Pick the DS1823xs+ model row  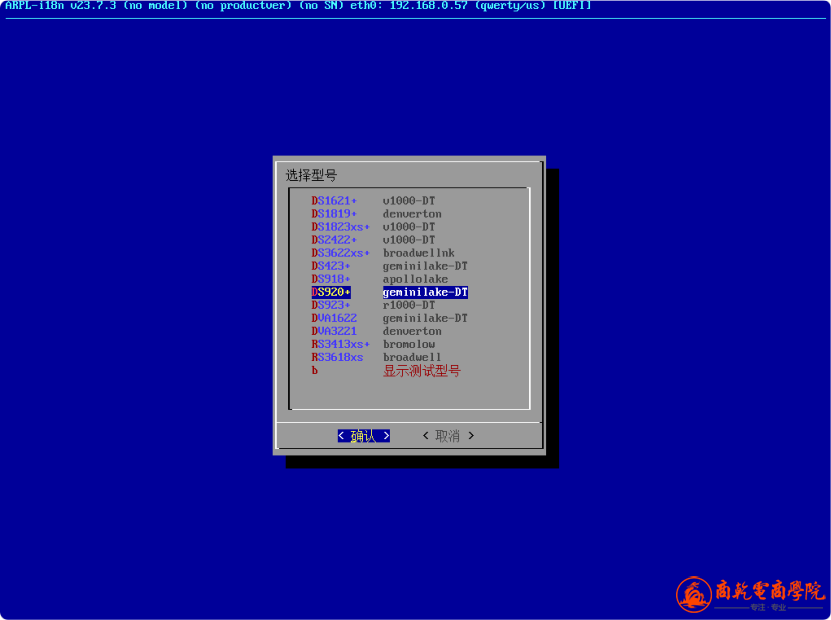373,227
